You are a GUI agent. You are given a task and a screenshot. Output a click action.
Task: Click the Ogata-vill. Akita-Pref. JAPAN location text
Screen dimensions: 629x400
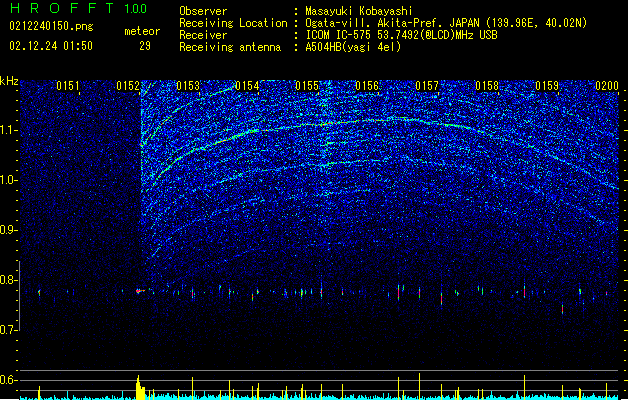click(x=446, y=23)
